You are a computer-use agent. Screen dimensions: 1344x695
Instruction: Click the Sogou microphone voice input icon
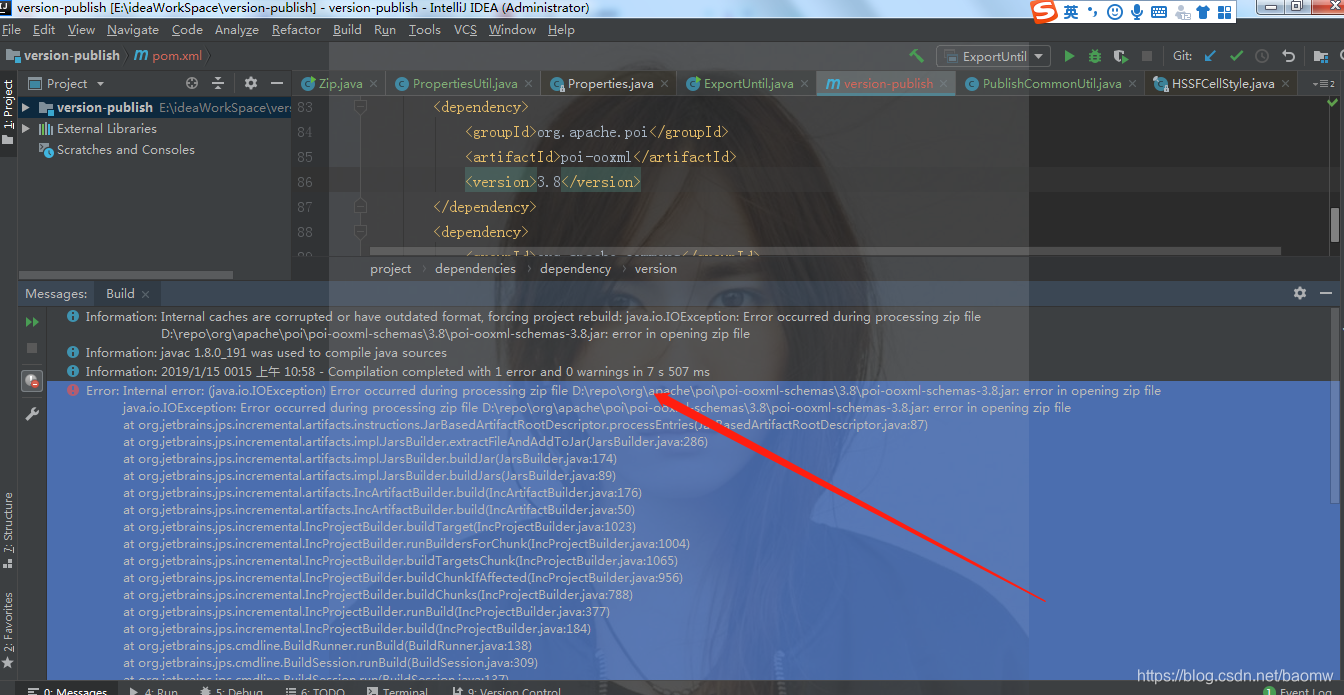point(1137,12)
